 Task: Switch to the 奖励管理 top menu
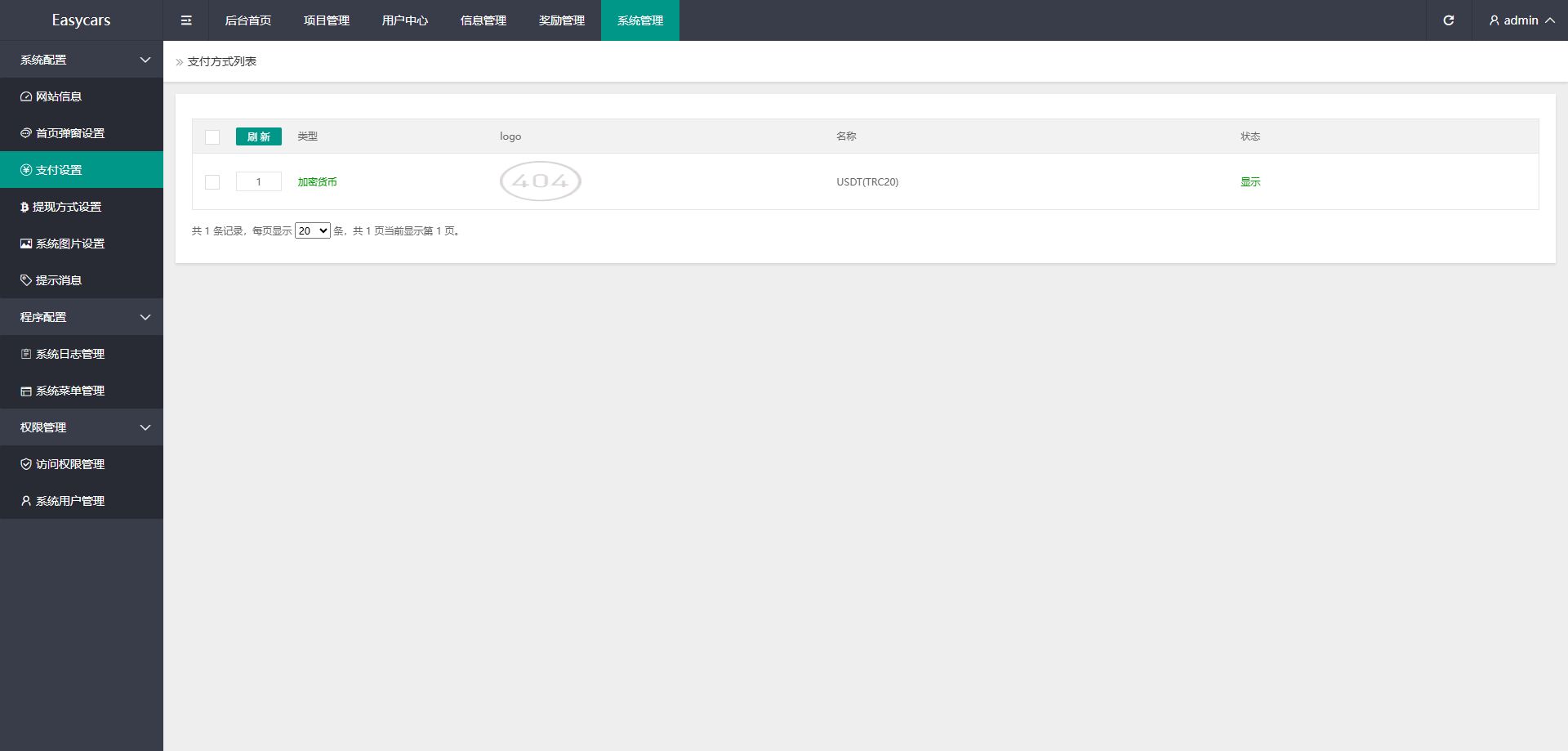[x=562, y=20]
